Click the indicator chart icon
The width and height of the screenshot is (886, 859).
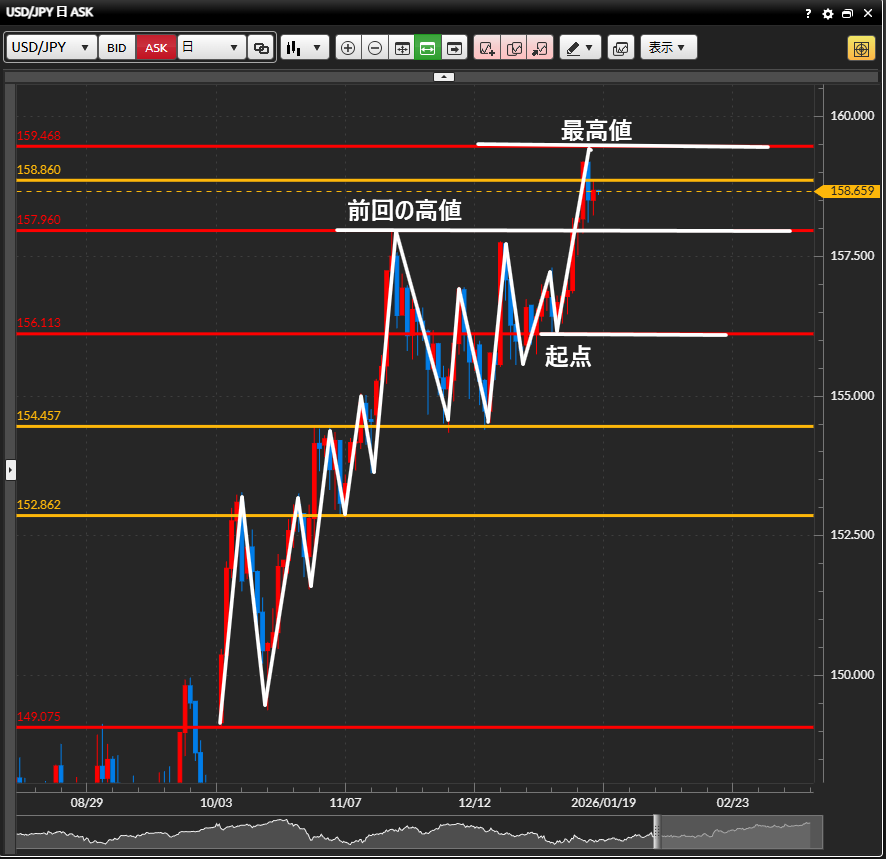620,48
